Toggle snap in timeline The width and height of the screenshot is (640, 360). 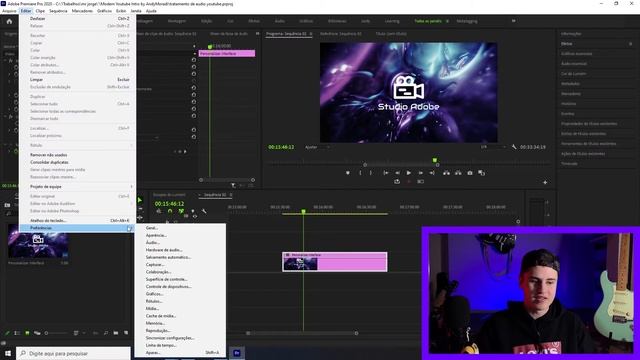coord(170,211)
